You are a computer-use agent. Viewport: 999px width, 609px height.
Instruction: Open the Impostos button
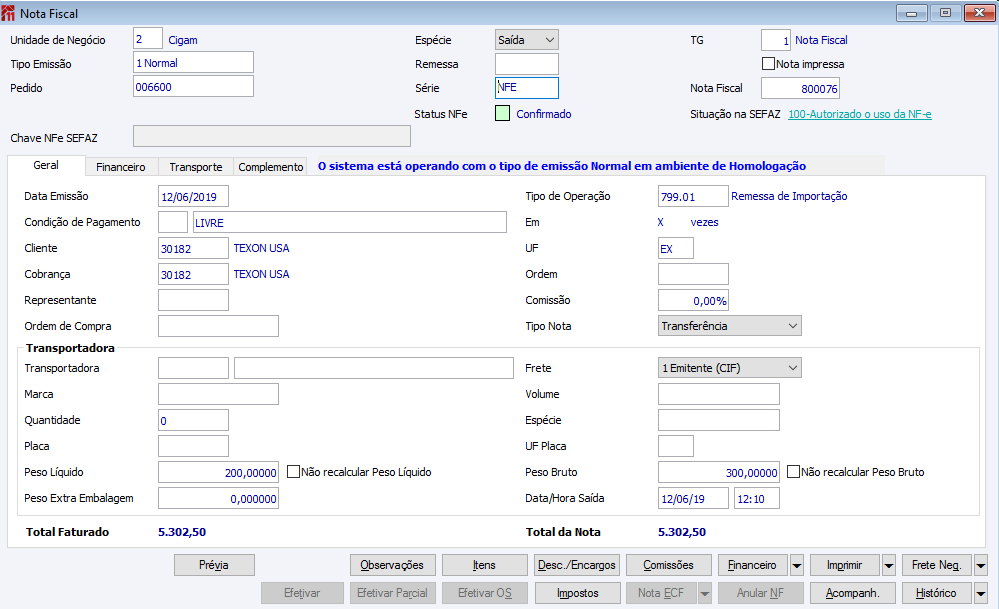[x=578, y=593]
